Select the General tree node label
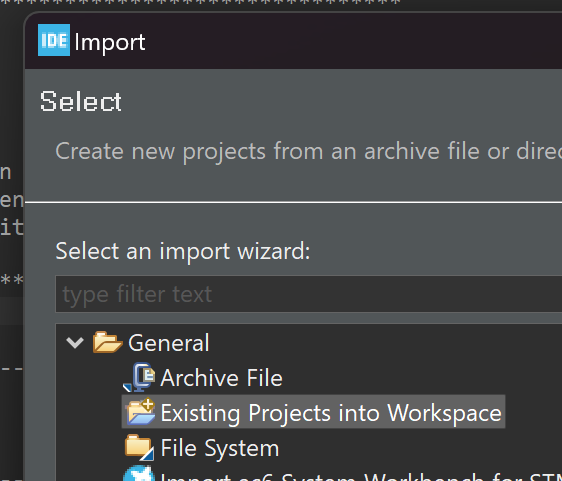 (168, 343)
